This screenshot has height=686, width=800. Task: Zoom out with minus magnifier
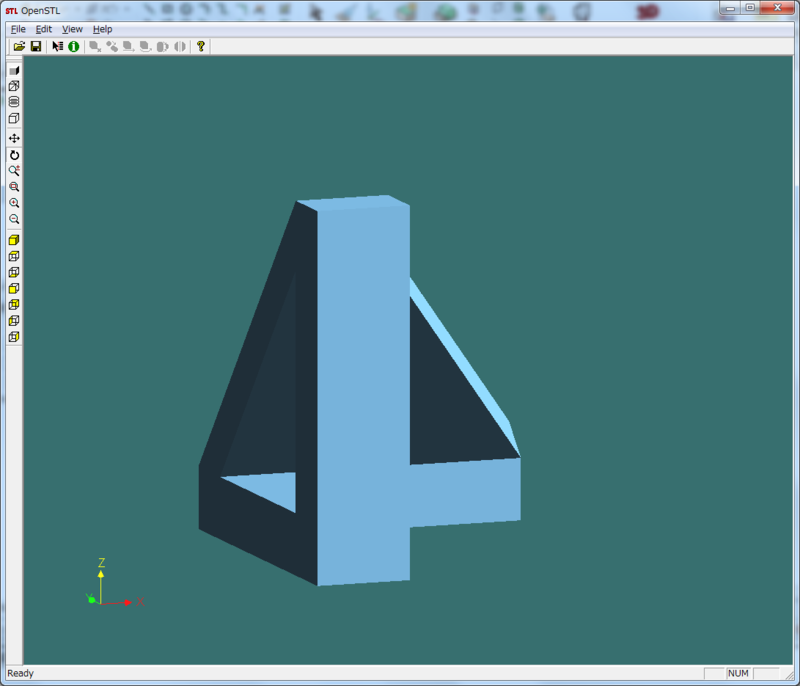point(14,219)
